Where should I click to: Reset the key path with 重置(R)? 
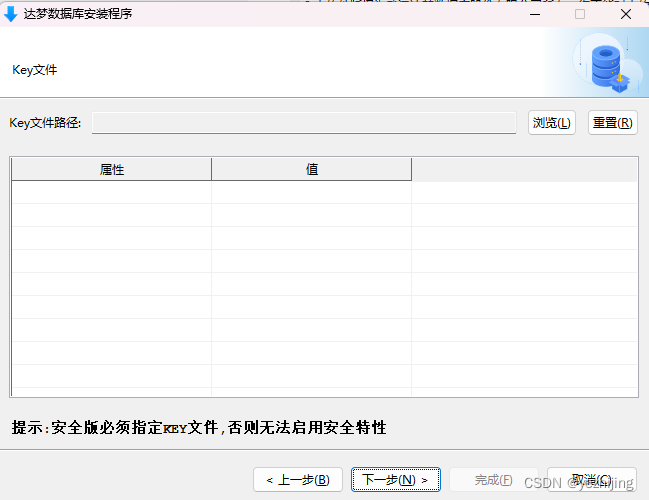613,123
